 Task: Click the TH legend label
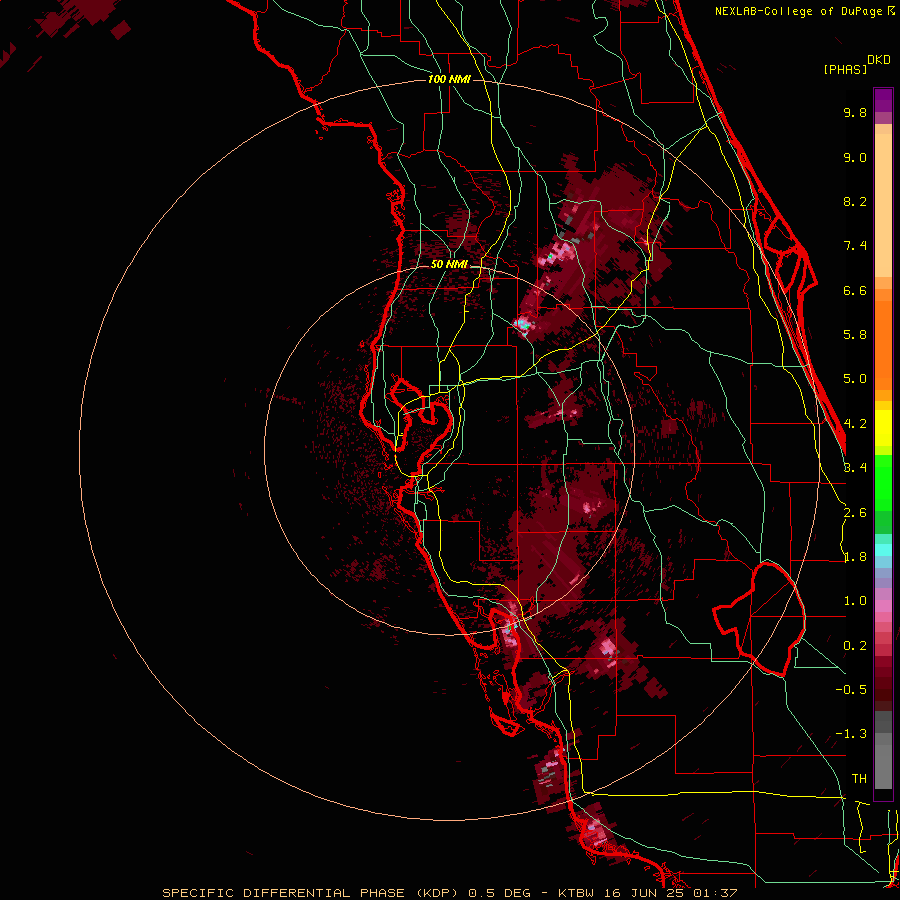point(859,779)
